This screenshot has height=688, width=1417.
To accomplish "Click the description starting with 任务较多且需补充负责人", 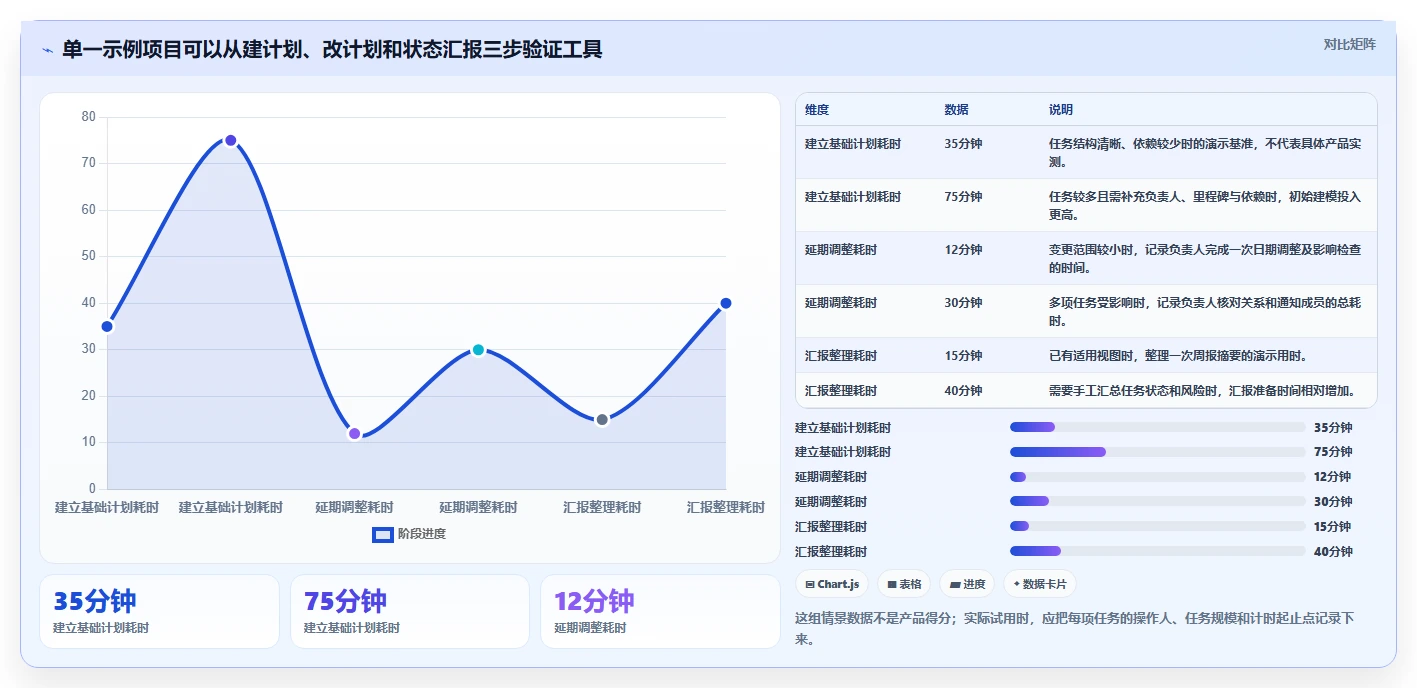I will pos(1205,206).
